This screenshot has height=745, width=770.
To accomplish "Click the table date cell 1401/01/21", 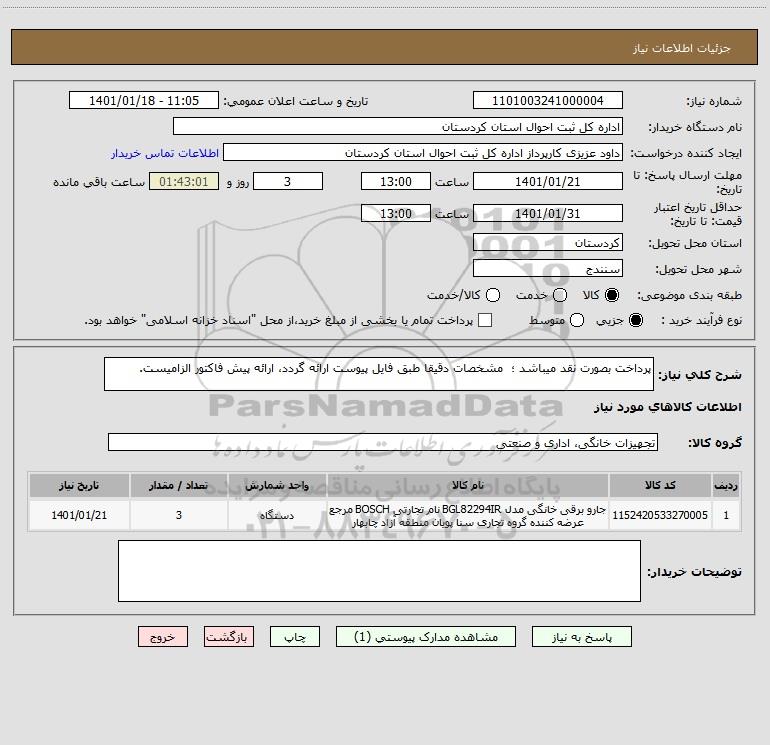I will click(x=79, y=515).
